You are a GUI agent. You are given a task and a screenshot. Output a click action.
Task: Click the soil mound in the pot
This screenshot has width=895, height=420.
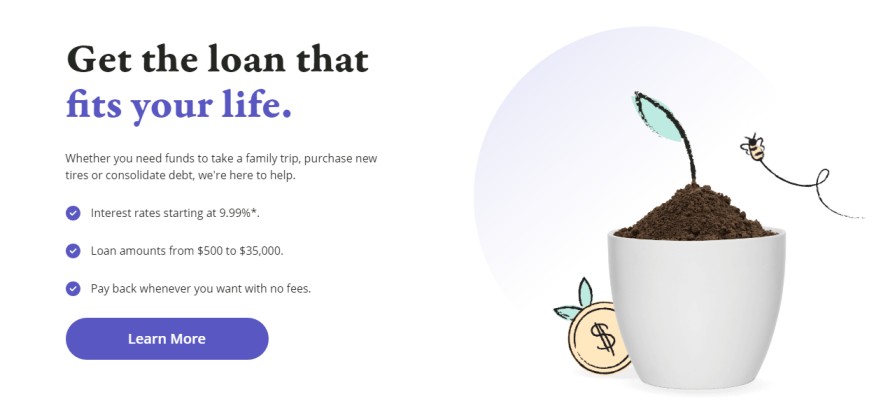697,213
